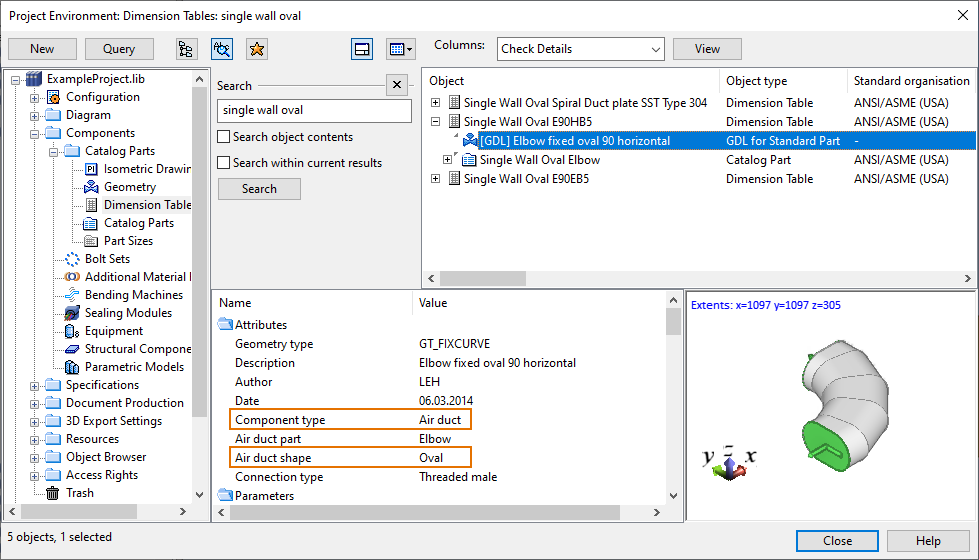The image size is (979, 560).
Task: Expand Single Wall Oval E90EB5 row
Action: 435,179
